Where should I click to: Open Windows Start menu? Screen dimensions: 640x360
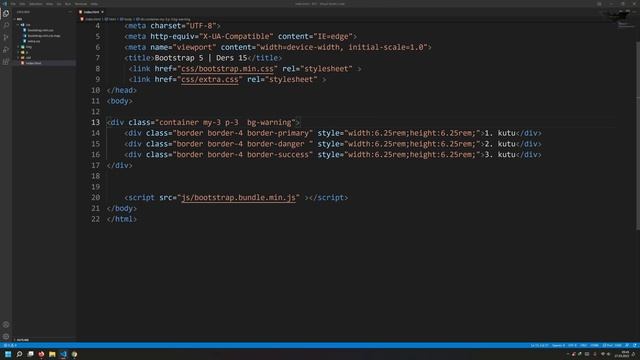pyautogui.click(x=8, y=354)
